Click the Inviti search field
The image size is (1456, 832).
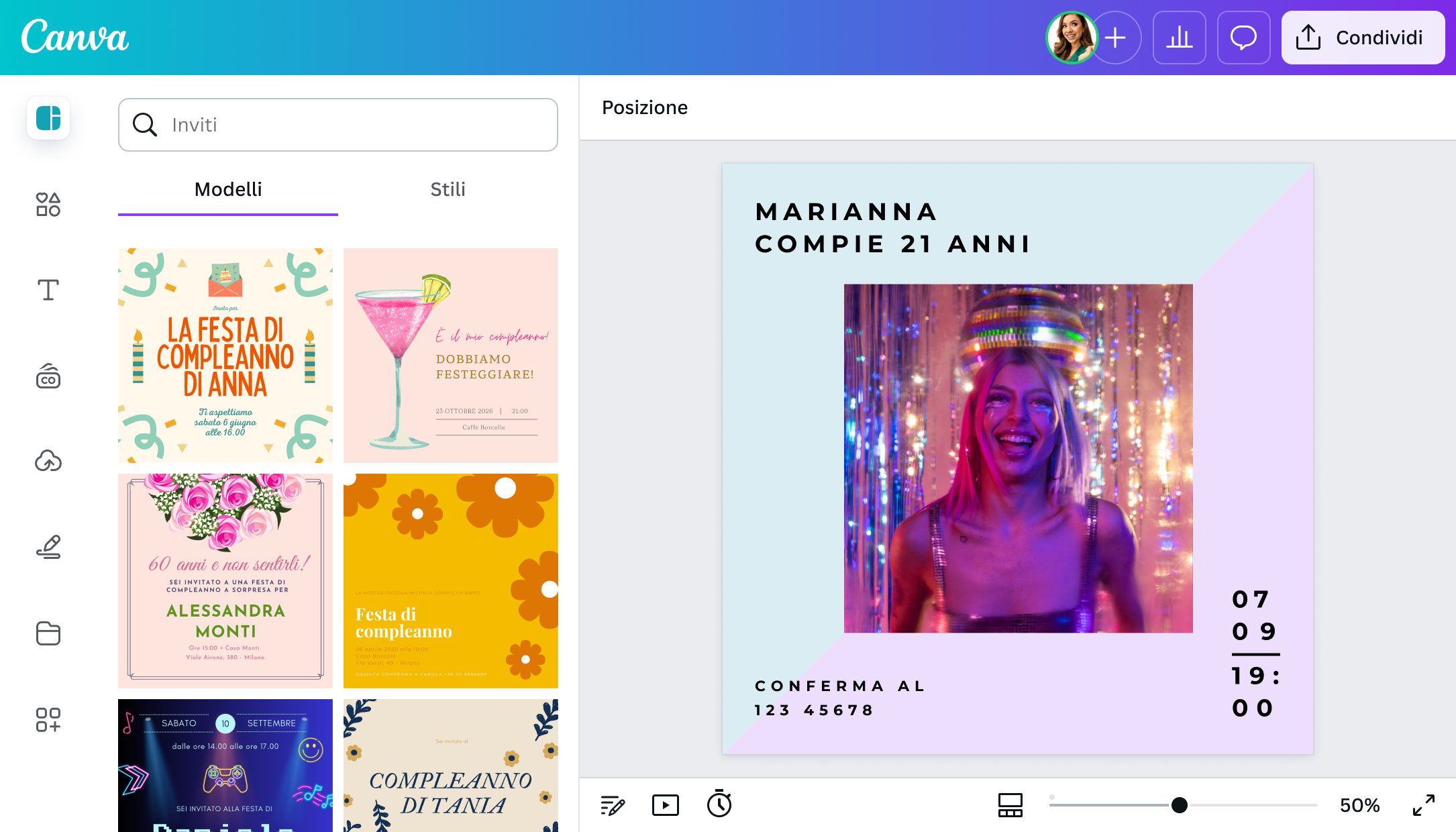pos(338,125)
